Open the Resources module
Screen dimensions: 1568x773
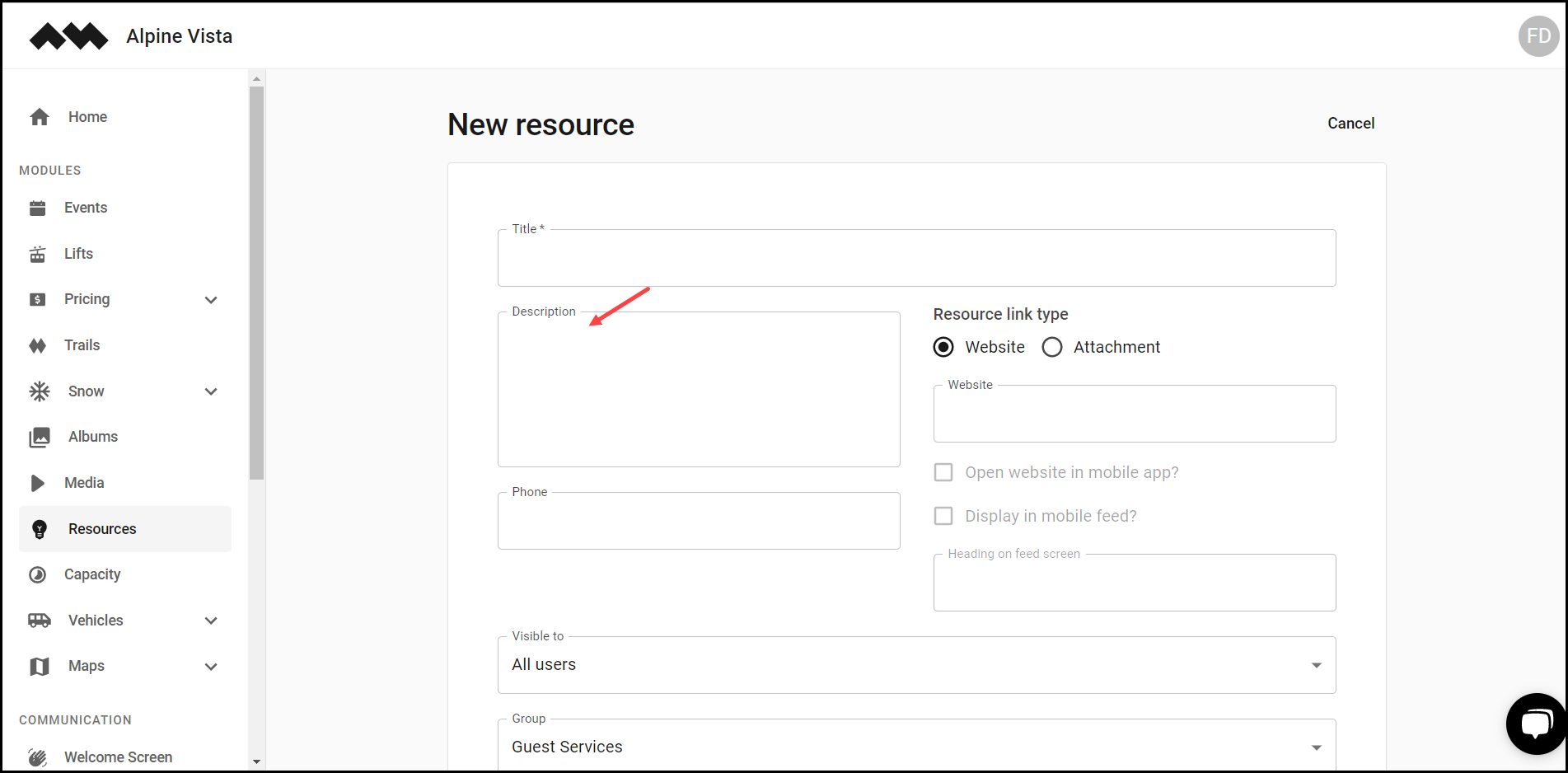[102, 528]
